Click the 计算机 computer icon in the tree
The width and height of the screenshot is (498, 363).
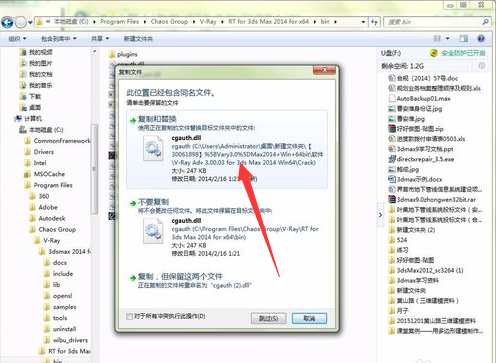18,119
